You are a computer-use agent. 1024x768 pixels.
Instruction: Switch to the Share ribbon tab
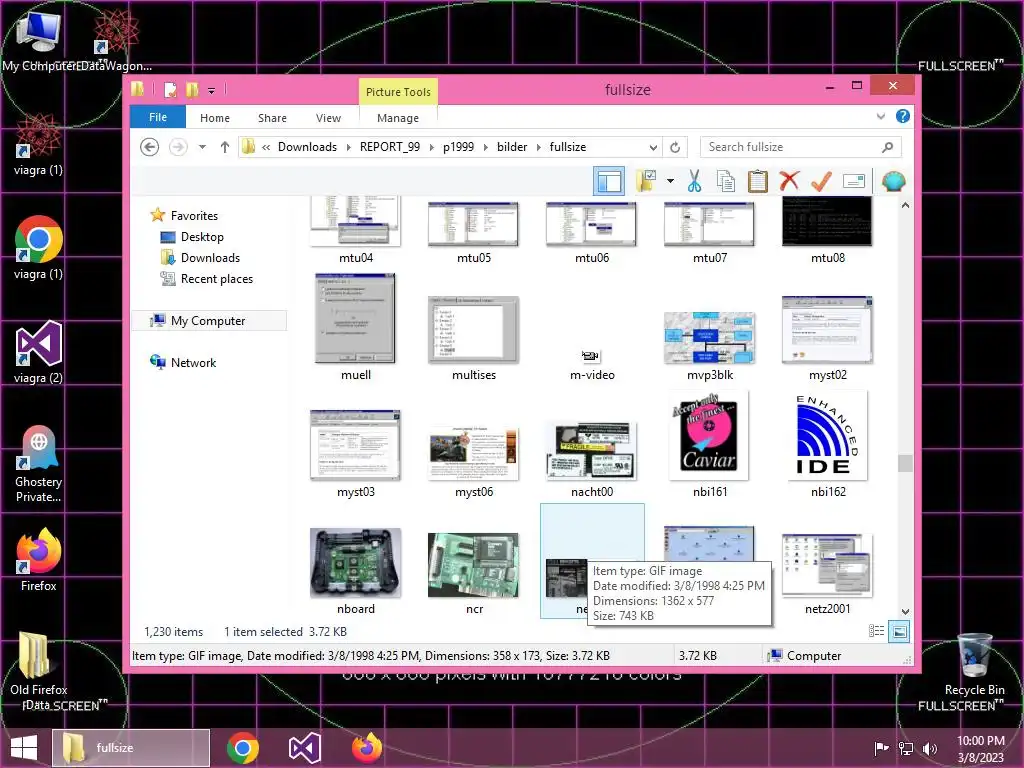(272, 118)
